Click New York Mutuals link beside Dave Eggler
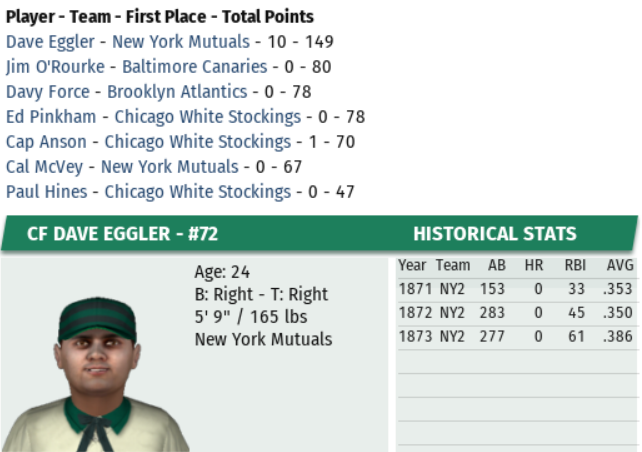Screen dimensions: 642x452 [180, 42]
